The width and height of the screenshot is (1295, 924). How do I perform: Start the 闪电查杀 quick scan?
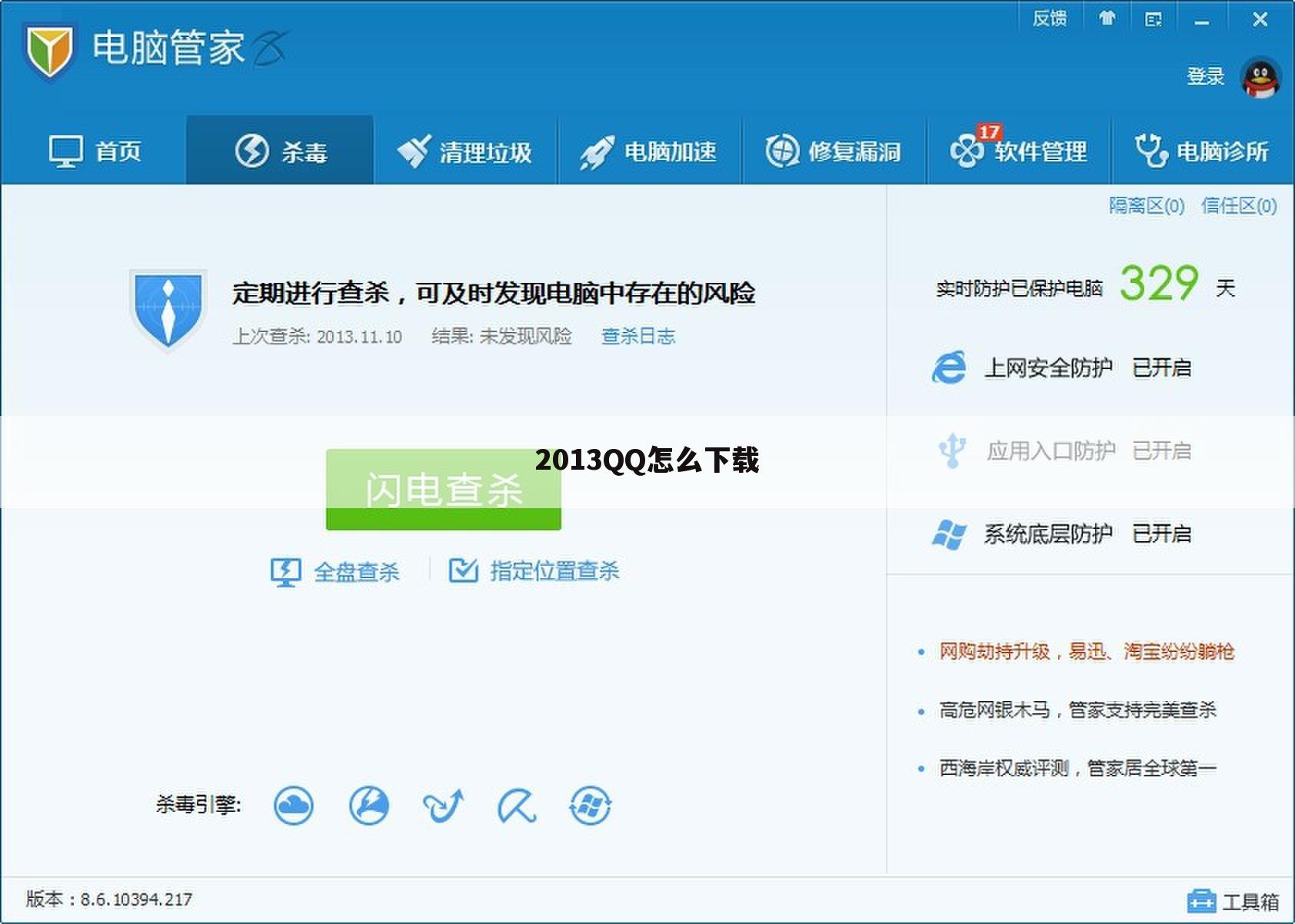point(444,490)
